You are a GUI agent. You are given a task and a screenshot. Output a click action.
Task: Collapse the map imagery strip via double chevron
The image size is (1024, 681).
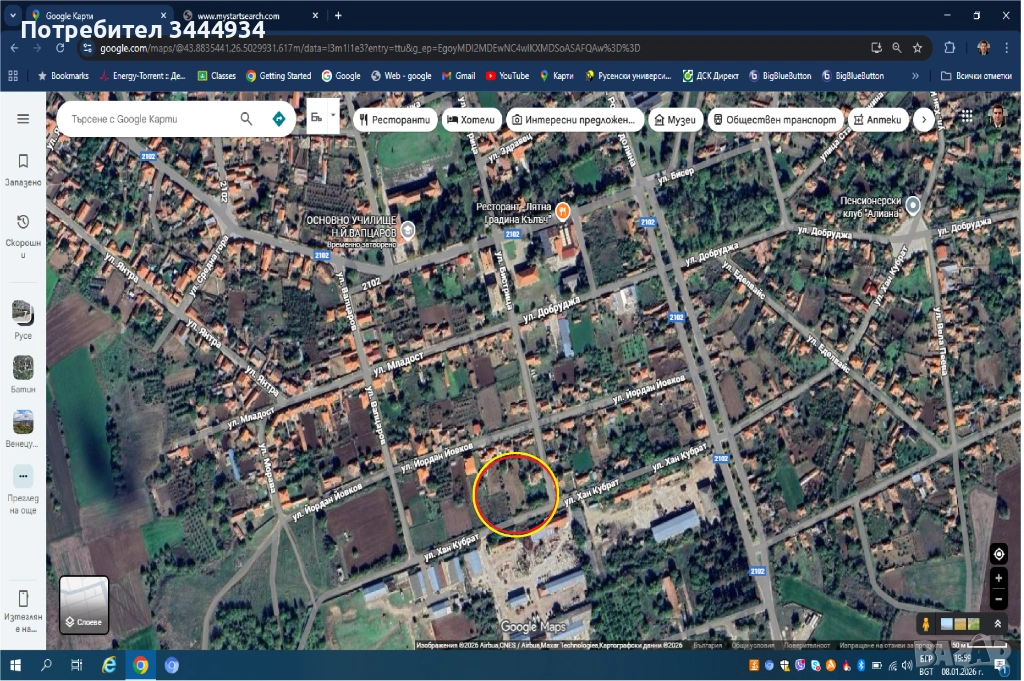[998, 624]
